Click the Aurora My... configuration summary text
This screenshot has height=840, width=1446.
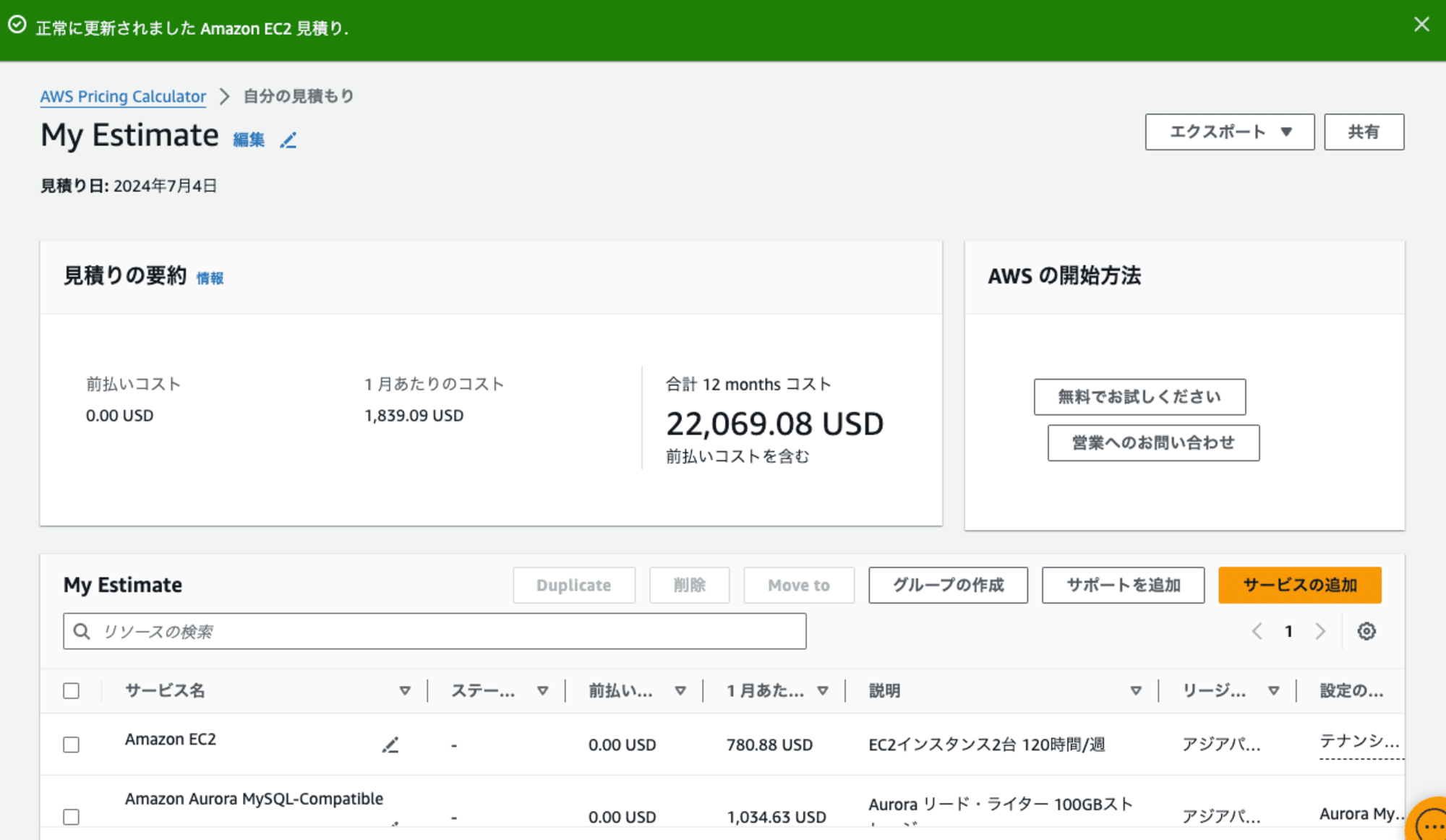pos(1362,814)
